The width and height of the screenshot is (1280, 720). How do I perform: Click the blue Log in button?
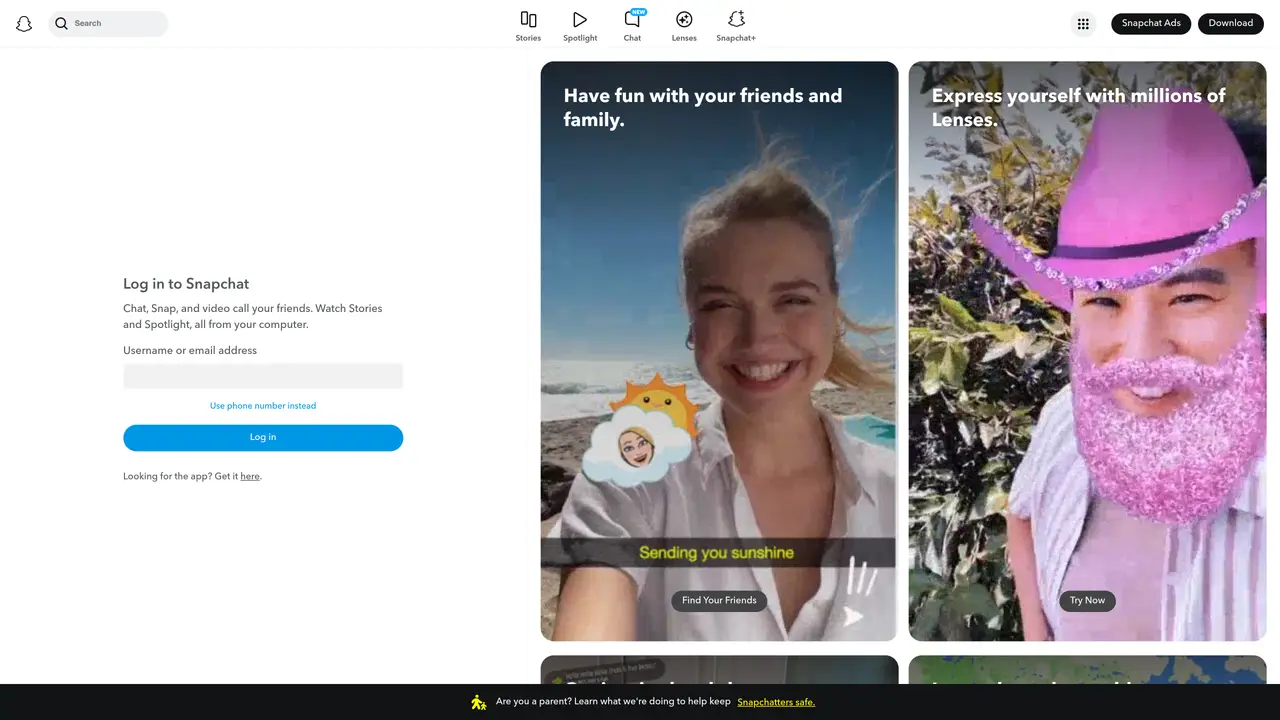[263, 438]
